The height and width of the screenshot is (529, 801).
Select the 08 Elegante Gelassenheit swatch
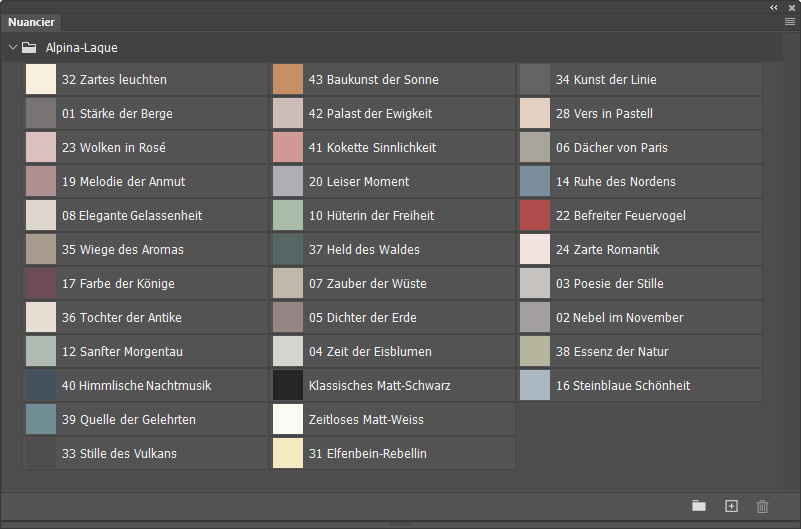coord(41,215)
